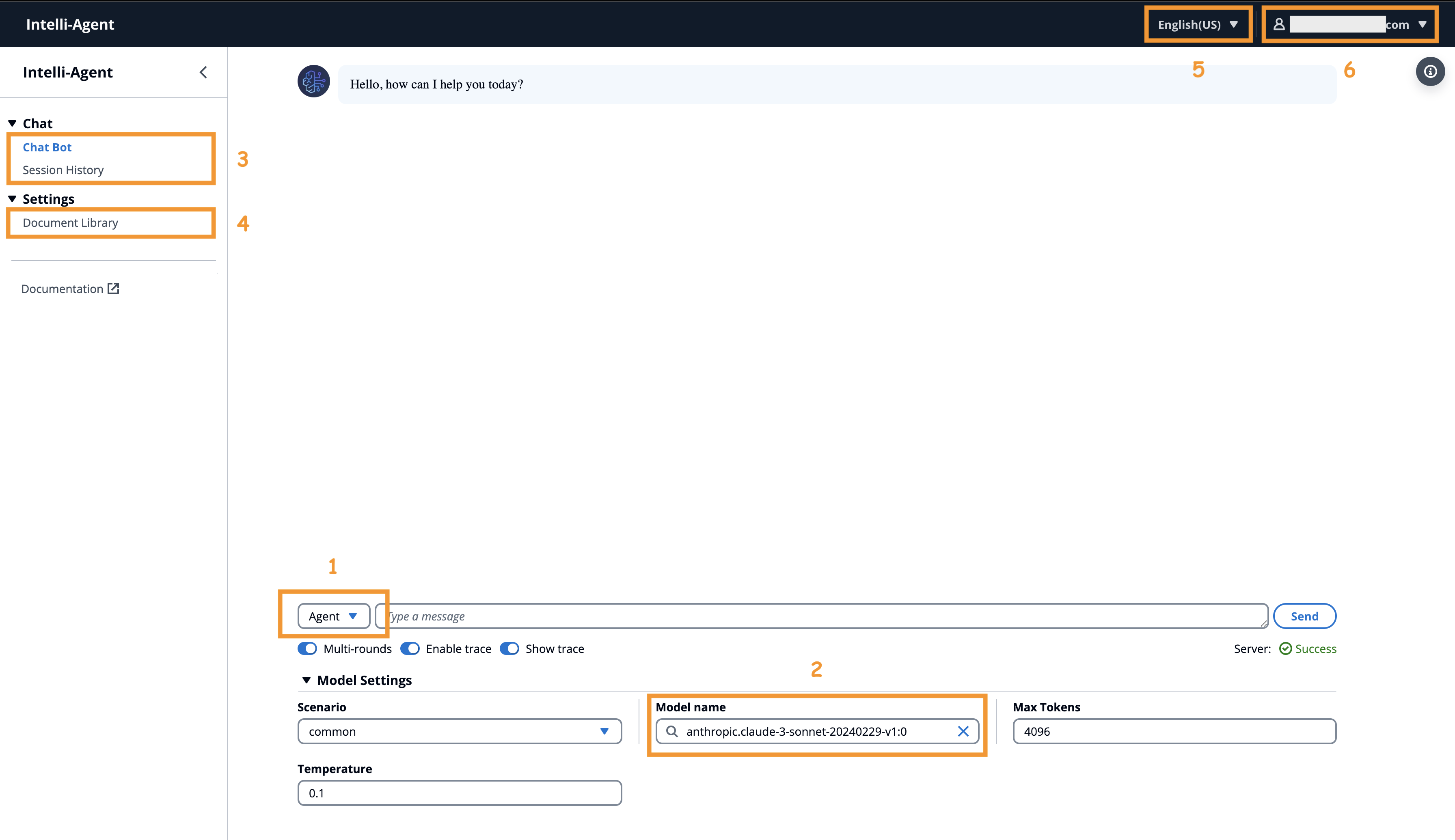Open the Scenario dropdown showing common
This screenshot has width=1455, height=840.
(460, 732)
